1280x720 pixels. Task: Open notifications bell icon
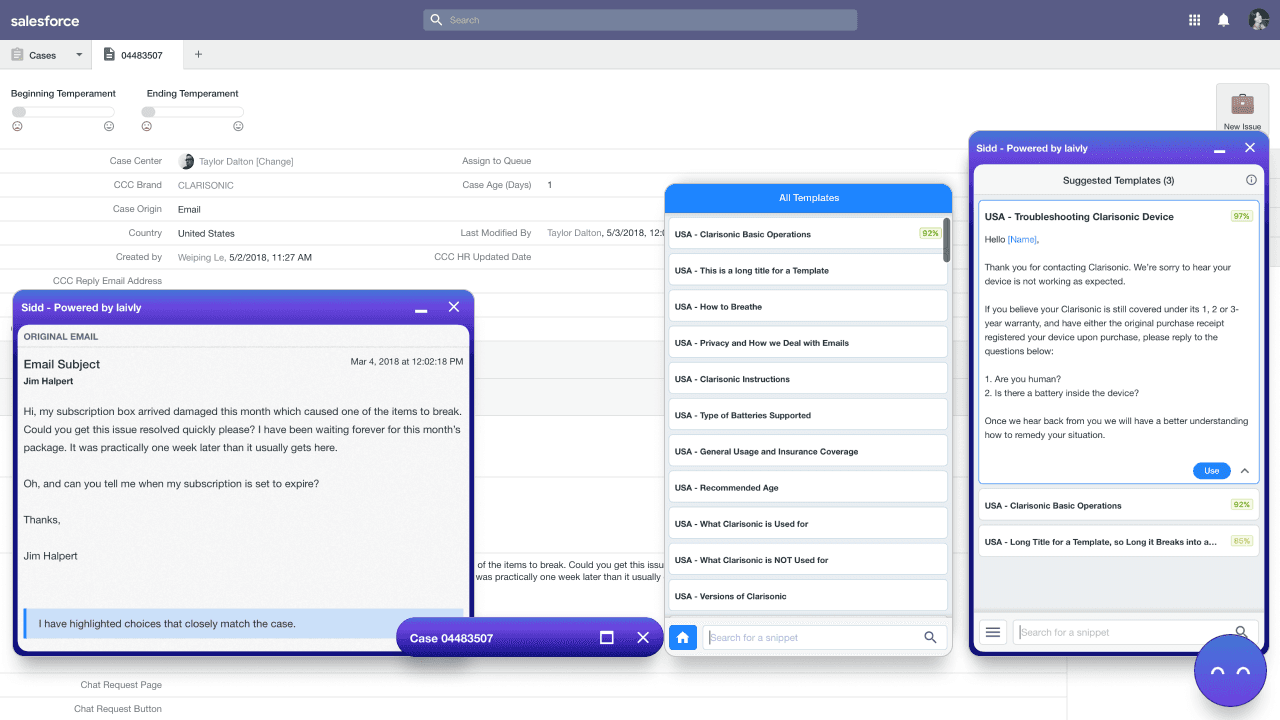tap(1223, 20)
